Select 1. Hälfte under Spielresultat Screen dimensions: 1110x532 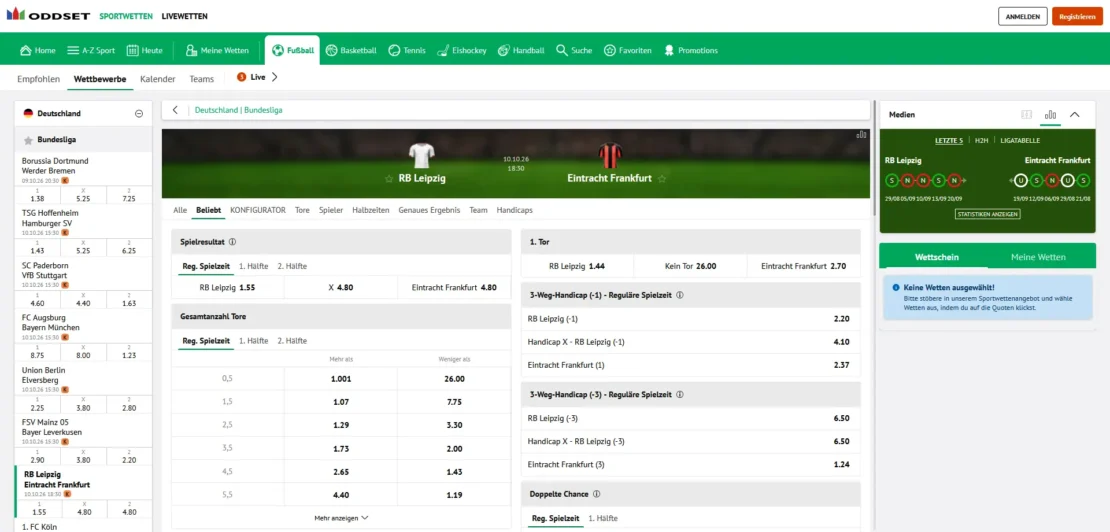[x=253, y=266]
